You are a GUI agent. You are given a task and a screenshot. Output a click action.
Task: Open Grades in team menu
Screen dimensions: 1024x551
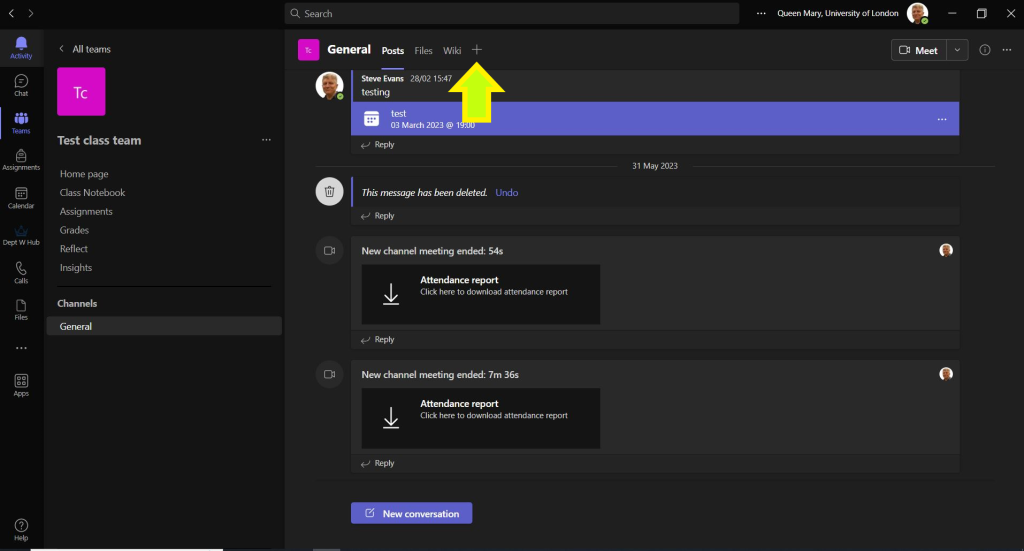pos(74,230)
